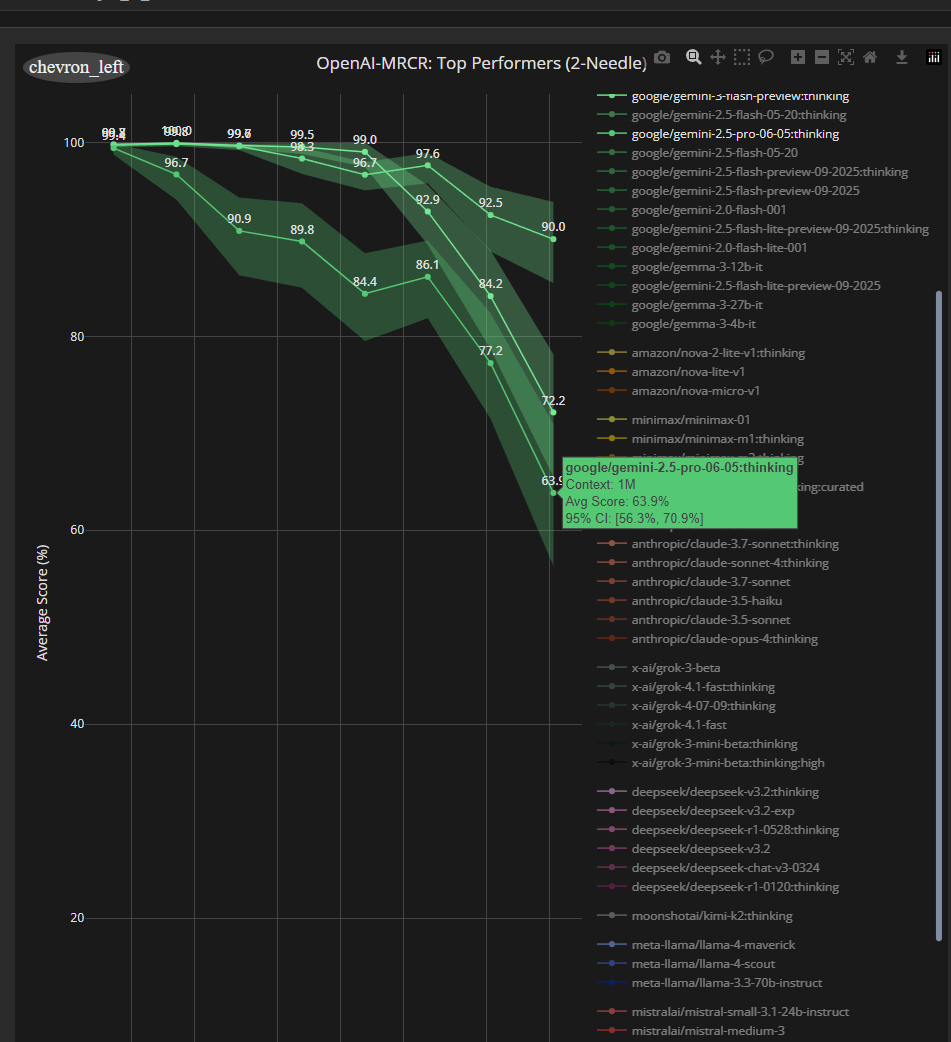The height and width of the screenshot is (1042, 951).
Task: Open the Plotly logo link
Action: coord(933,58)
